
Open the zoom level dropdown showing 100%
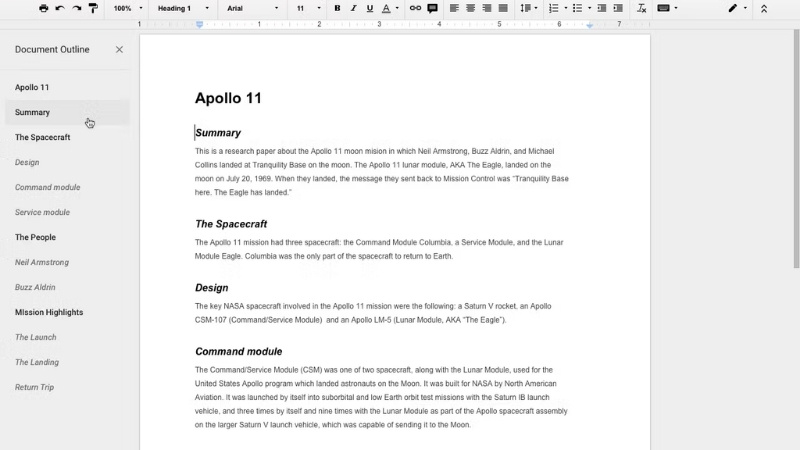[x=127, y=8]
